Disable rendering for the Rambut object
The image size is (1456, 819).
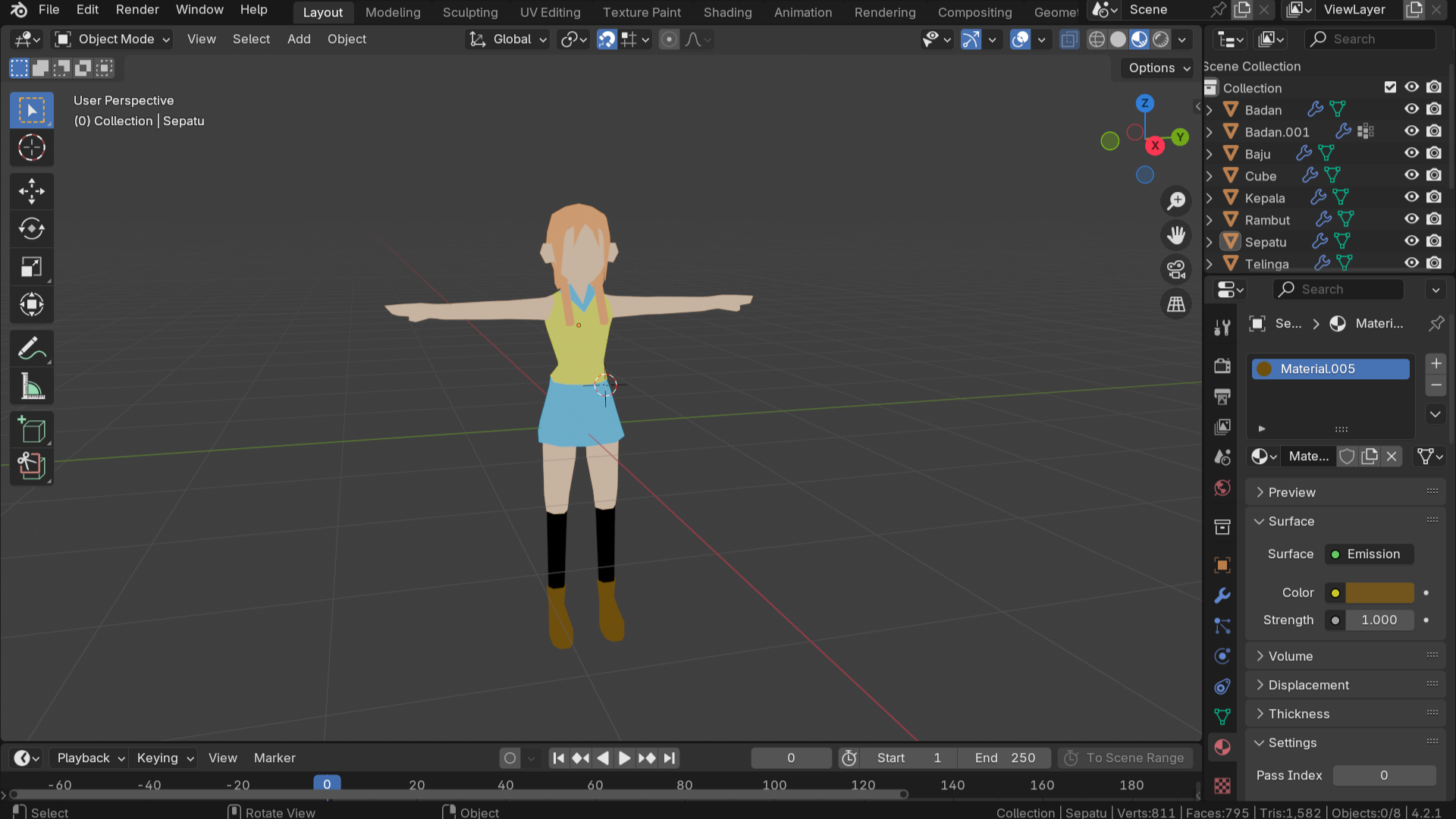pyautogui.click(x=1434, y=219)
